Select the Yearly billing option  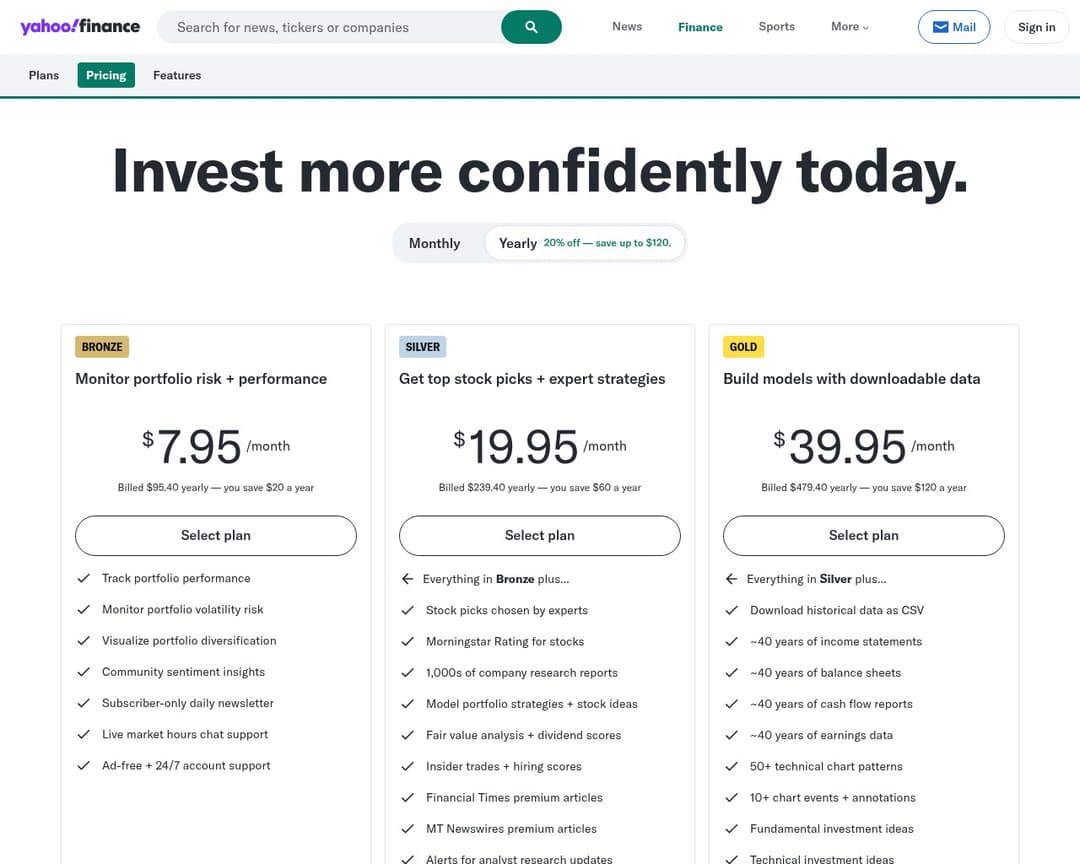[517, 243]
